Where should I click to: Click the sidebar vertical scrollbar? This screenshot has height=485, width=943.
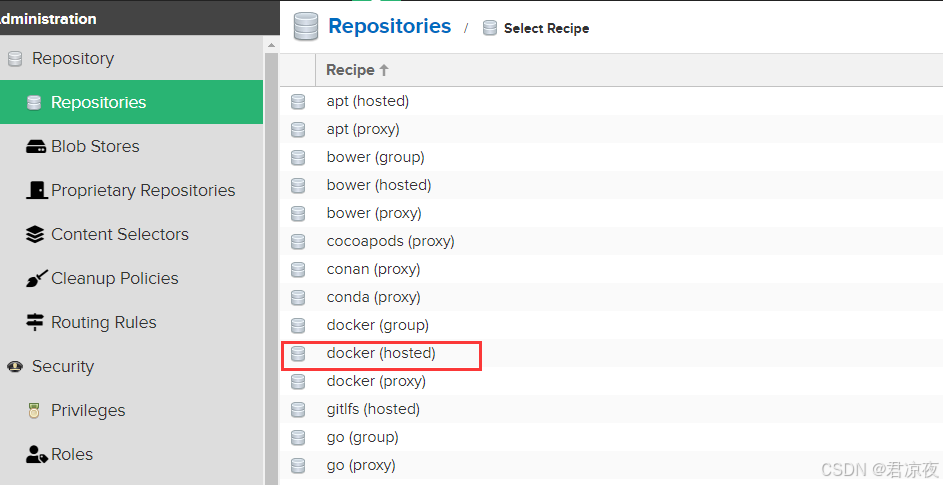pyautogui.click(x=271, y=260)
